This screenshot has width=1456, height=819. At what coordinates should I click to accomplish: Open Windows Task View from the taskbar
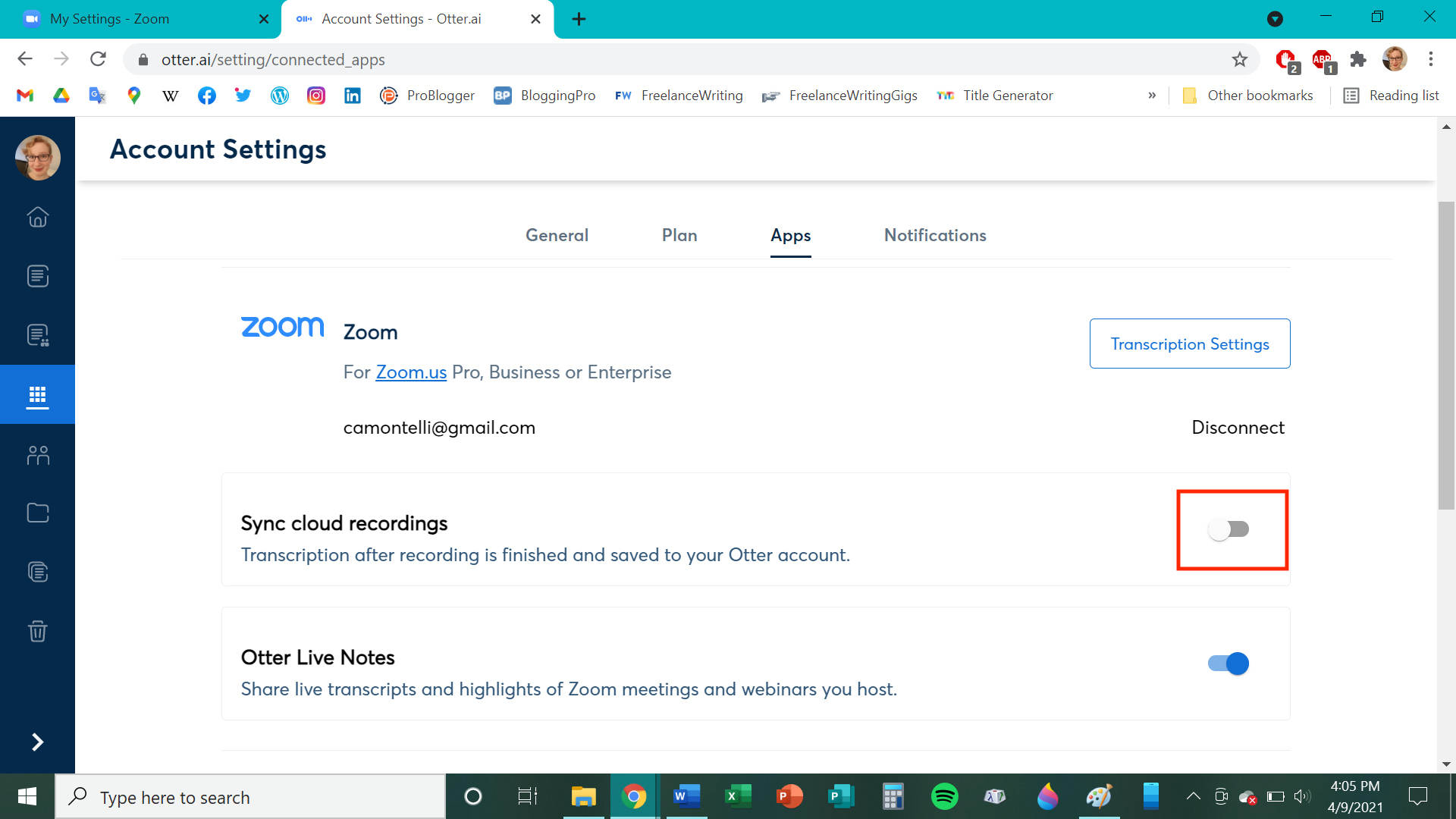tap(527, 797)
